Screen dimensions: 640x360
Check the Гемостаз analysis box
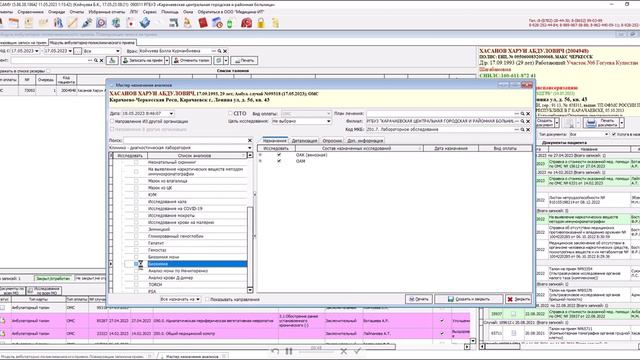click(136, 250)
